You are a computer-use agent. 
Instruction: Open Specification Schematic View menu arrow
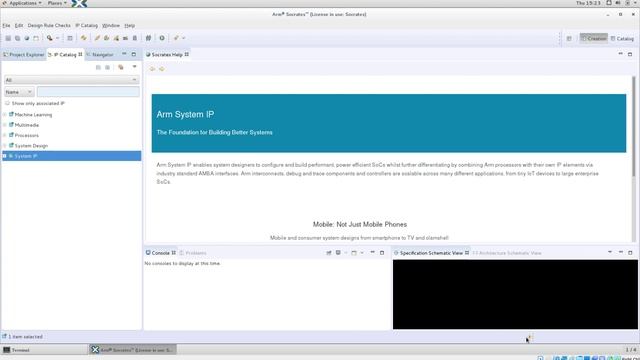coord(610,252)
